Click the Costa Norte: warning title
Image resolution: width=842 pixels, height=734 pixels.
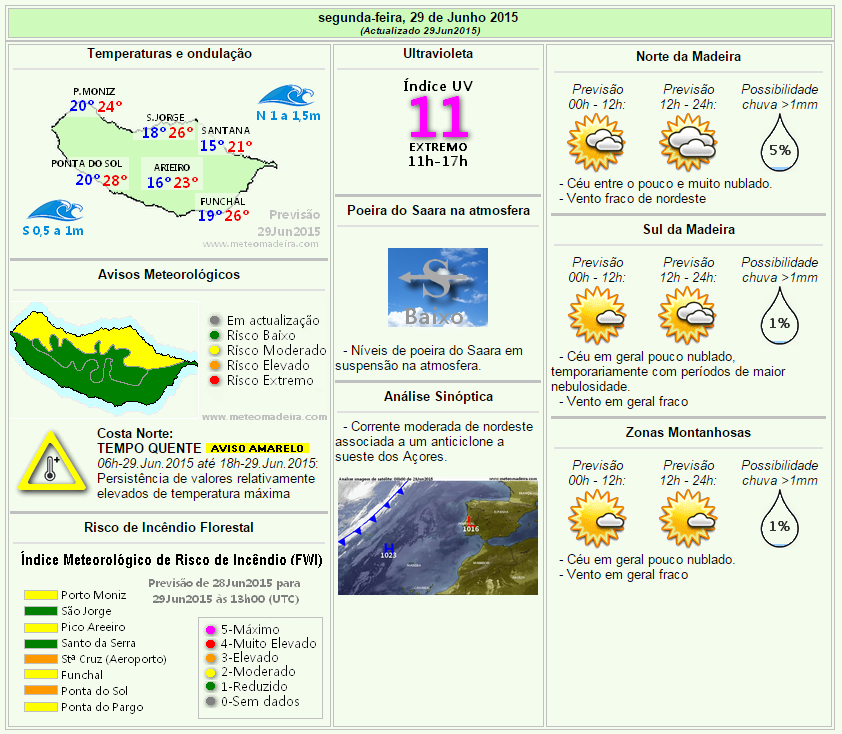click(135, 433)
